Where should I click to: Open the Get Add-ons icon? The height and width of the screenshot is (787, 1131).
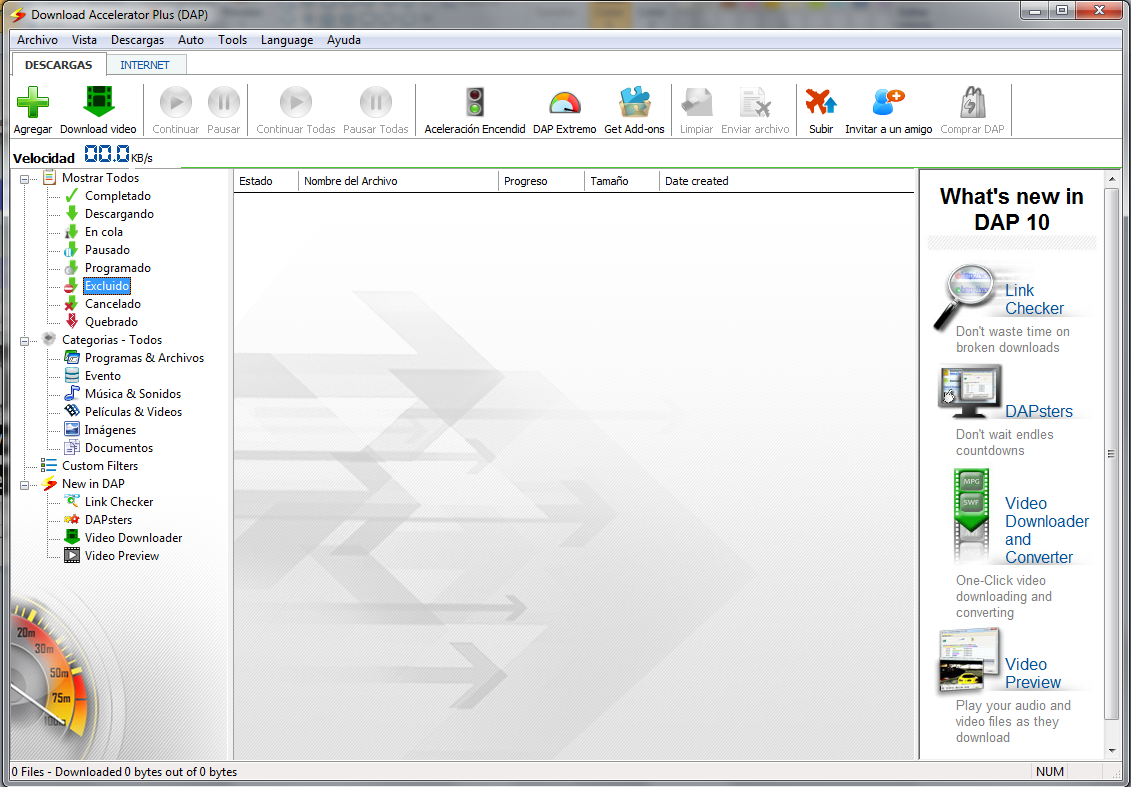click(634, 103)
